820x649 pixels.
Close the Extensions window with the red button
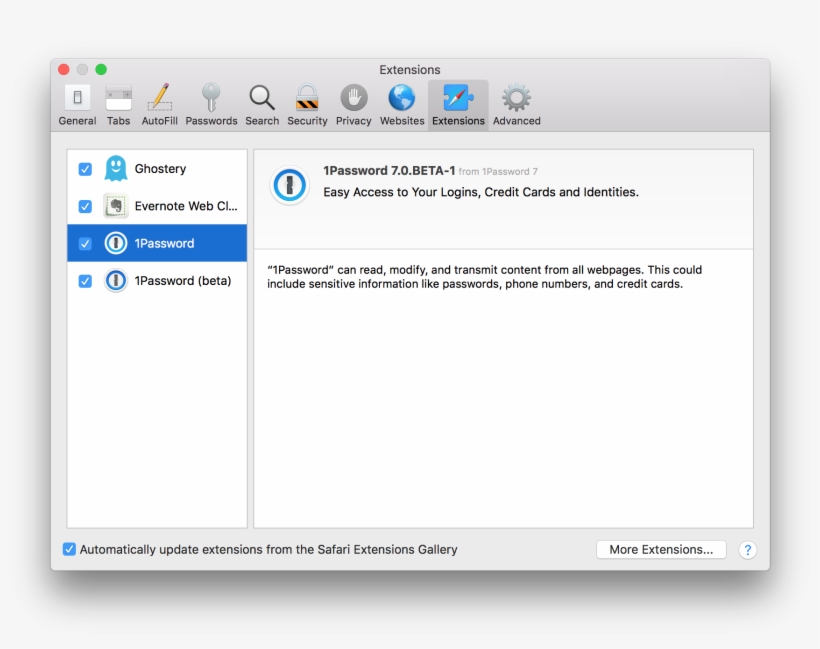64,70
